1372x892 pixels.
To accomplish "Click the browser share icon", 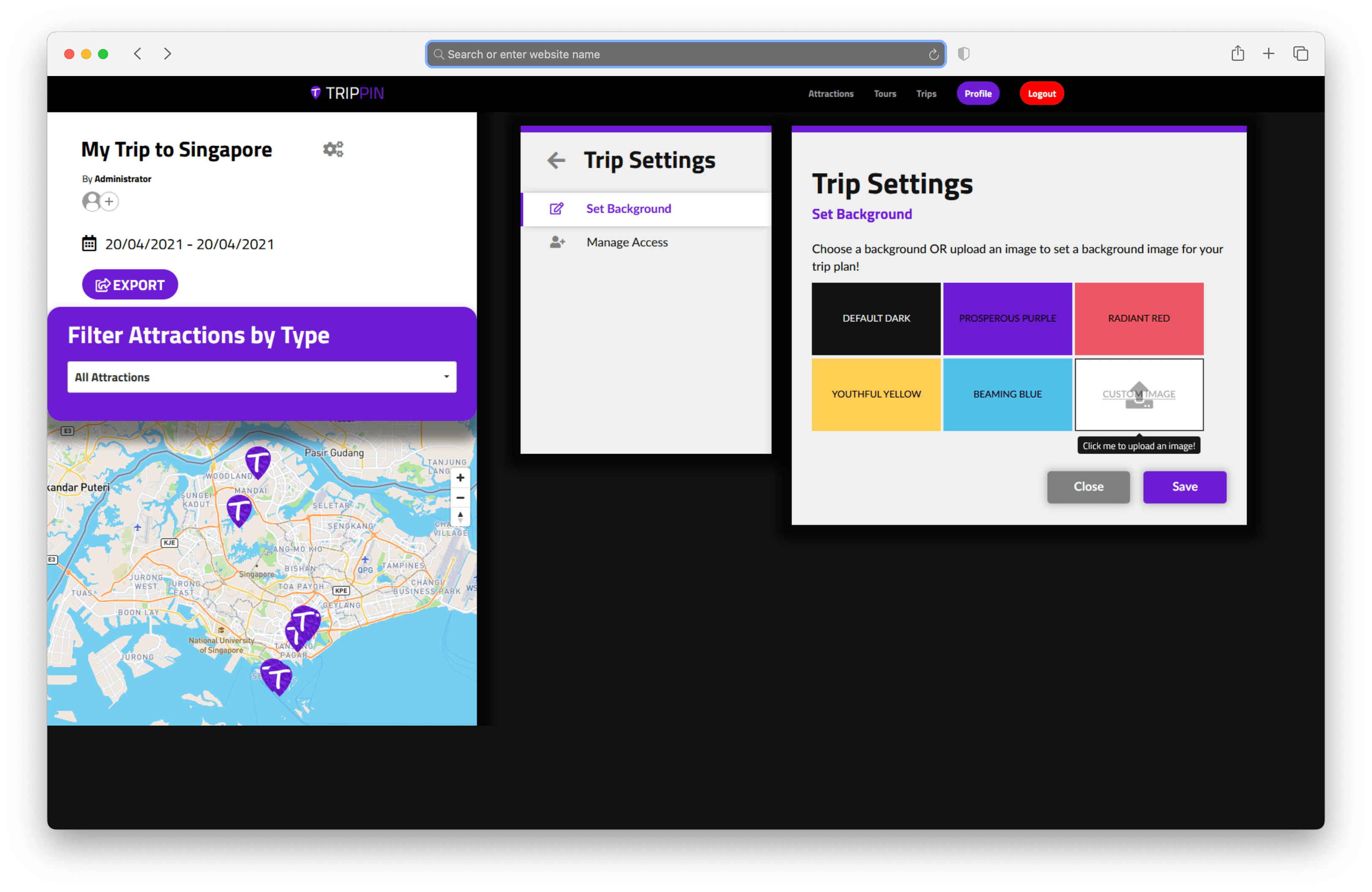I will pos(1237,54).
